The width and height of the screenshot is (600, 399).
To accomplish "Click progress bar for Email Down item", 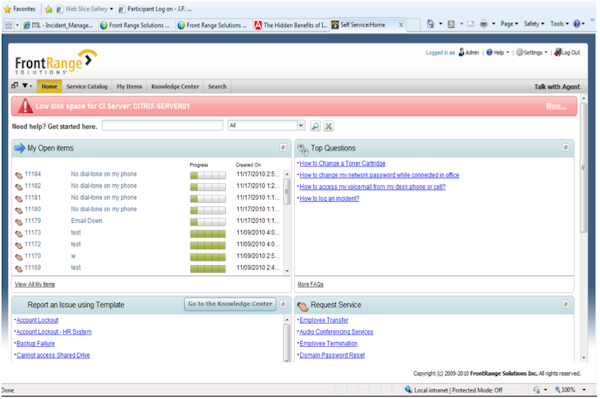I will point(208,222).
